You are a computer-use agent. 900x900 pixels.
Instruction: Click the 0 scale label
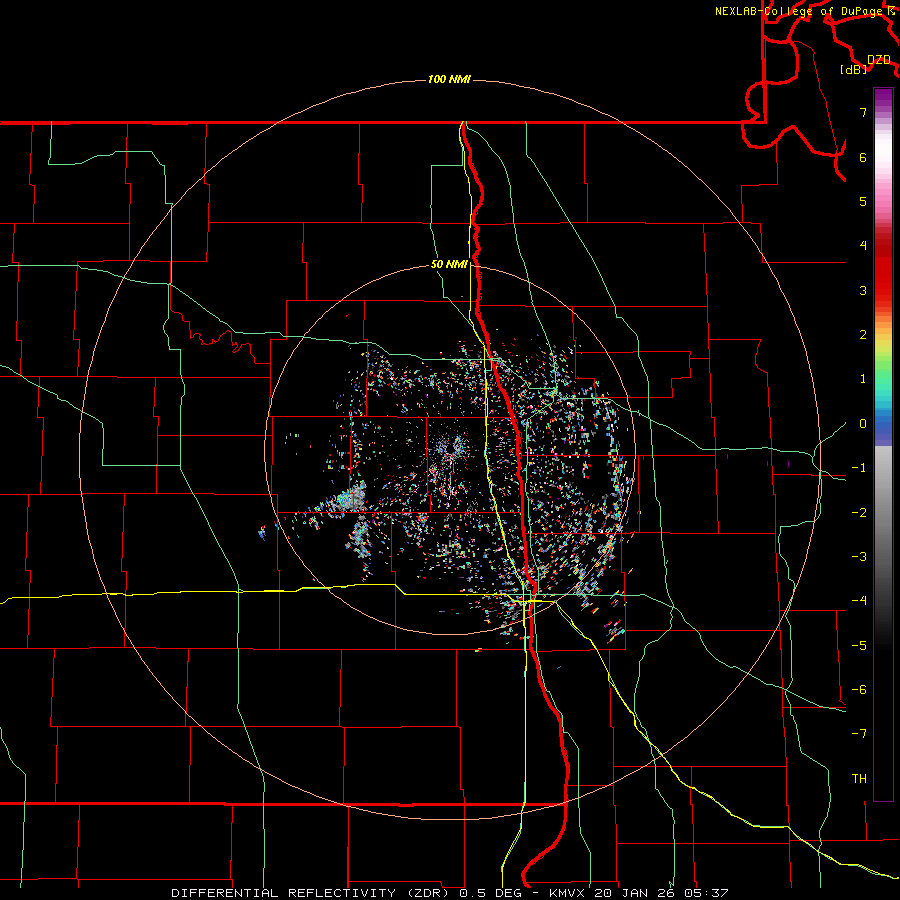[863, 424]
